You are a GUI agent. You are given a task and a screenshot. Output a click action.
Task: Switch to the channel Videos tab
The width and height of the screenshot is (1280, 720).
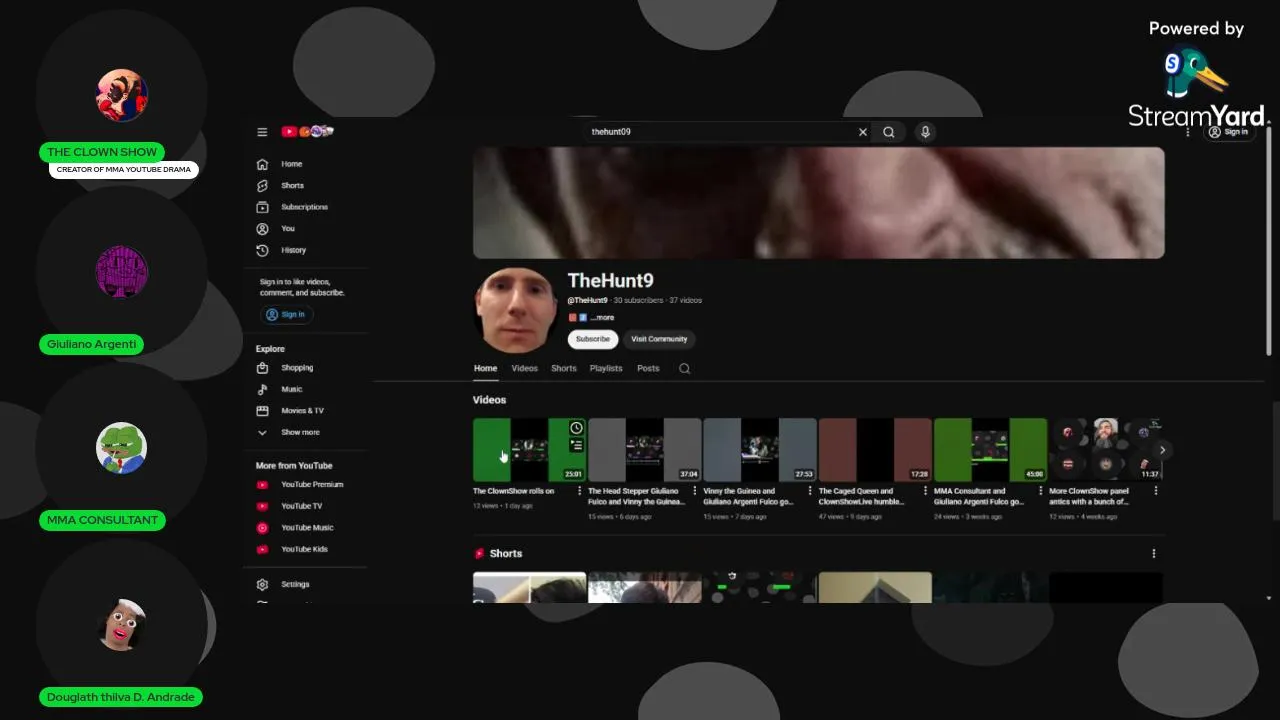click(x=525, y=368)
